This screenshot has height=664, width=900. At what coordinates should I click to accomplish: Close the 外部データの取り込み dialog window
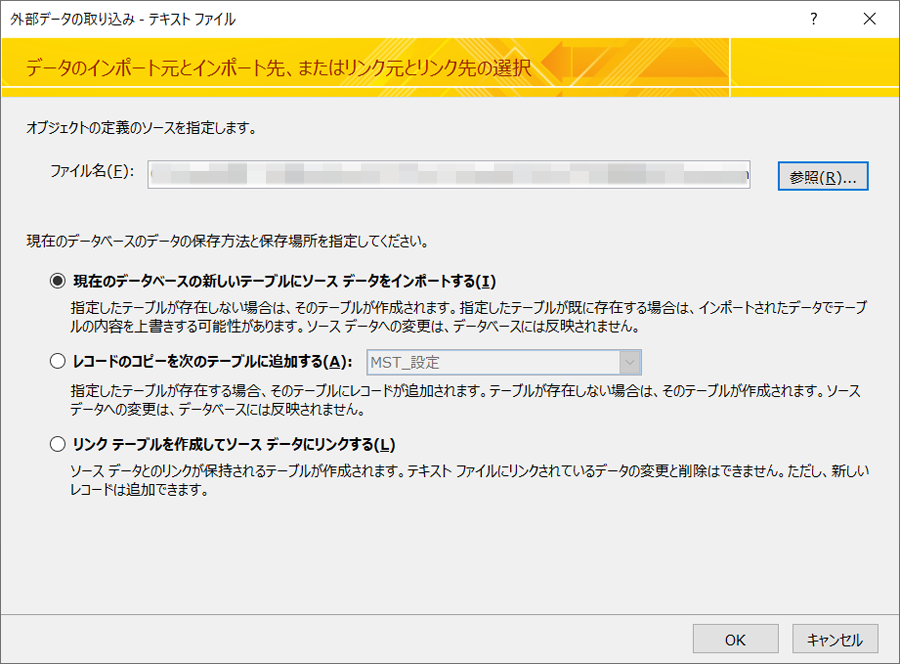point(870,19)
